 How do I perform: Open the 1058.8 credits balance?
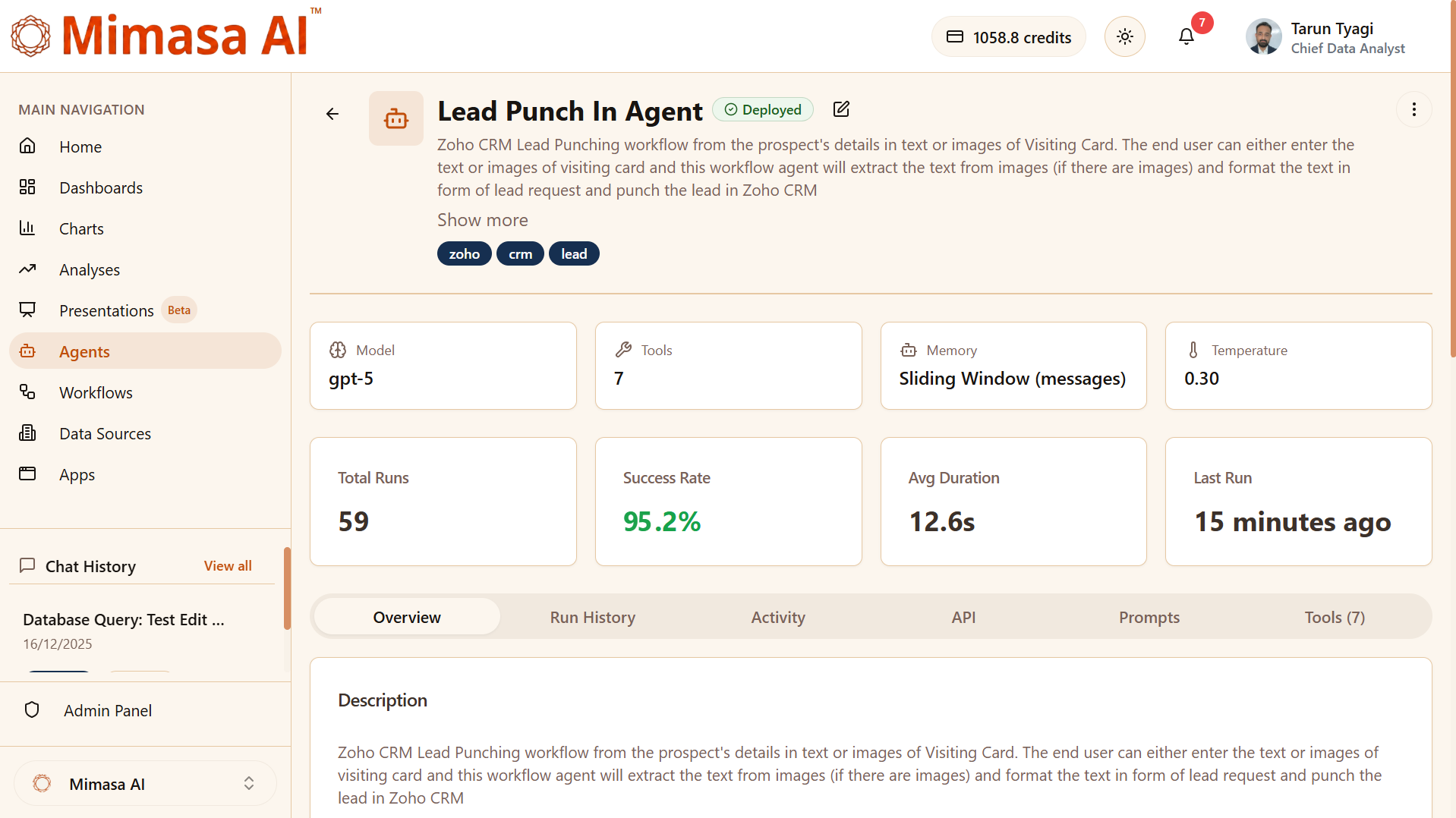pos(1009,36)
